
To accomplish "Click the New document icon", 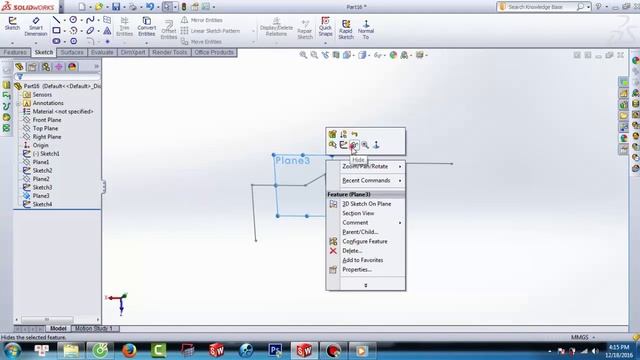I will tap(82, 7).
